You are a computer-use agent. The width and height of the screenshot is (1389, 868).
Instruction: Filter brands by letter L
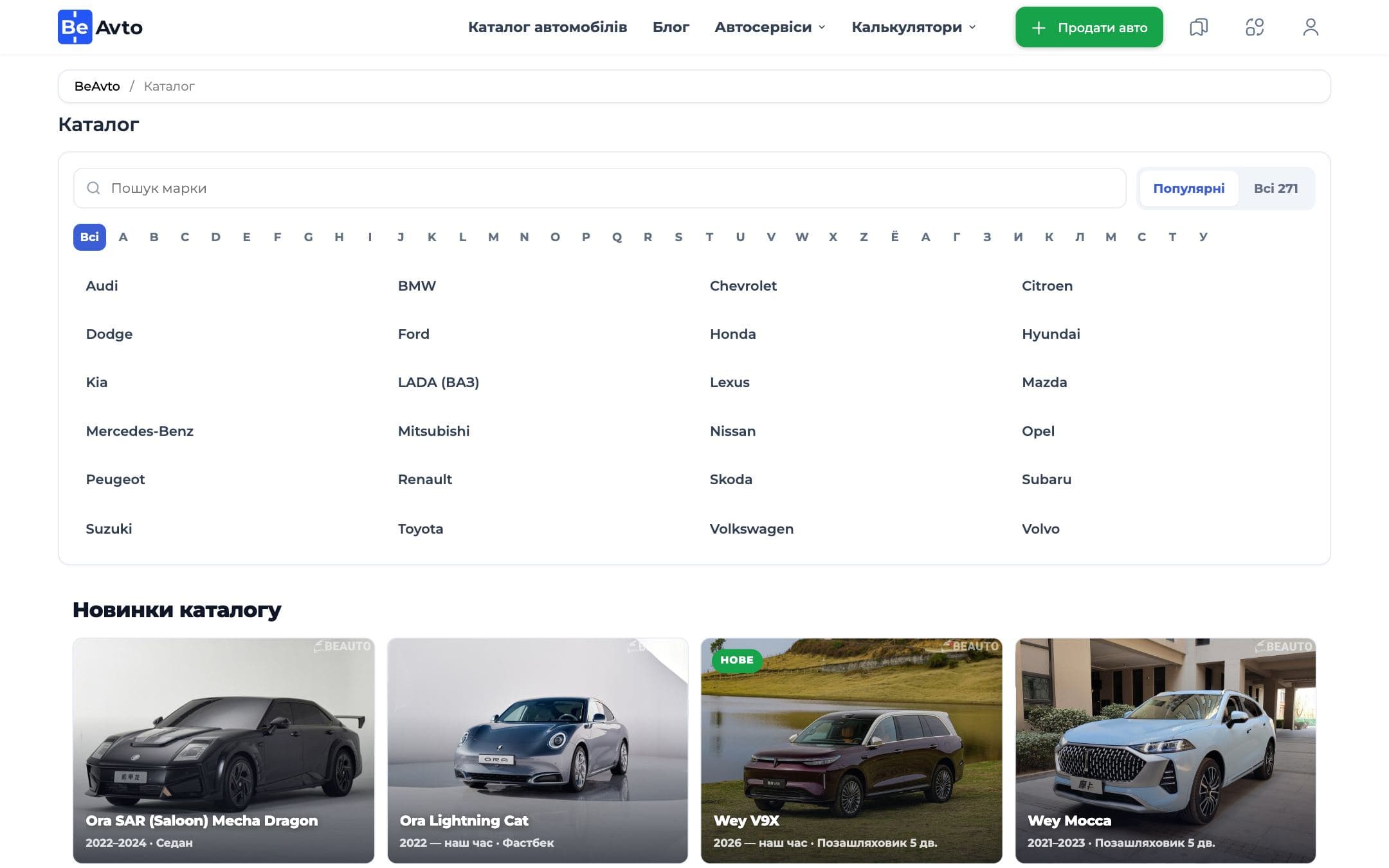coord(462,237)
